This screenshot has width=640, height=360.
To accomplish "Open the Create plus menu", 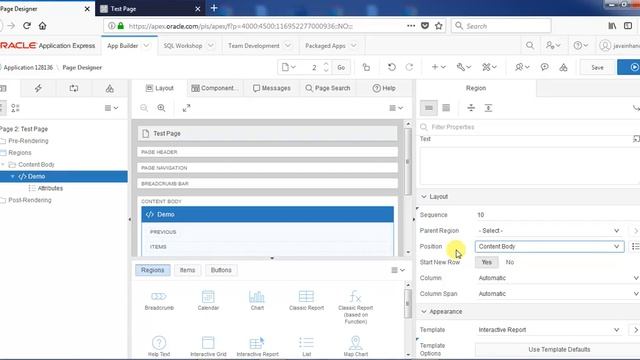I will (438, 67).
